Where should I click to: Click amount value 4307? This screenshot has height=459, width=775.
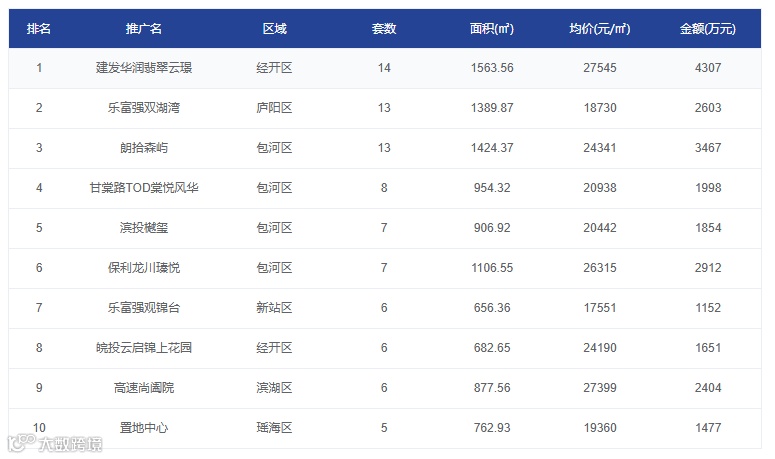708,68
